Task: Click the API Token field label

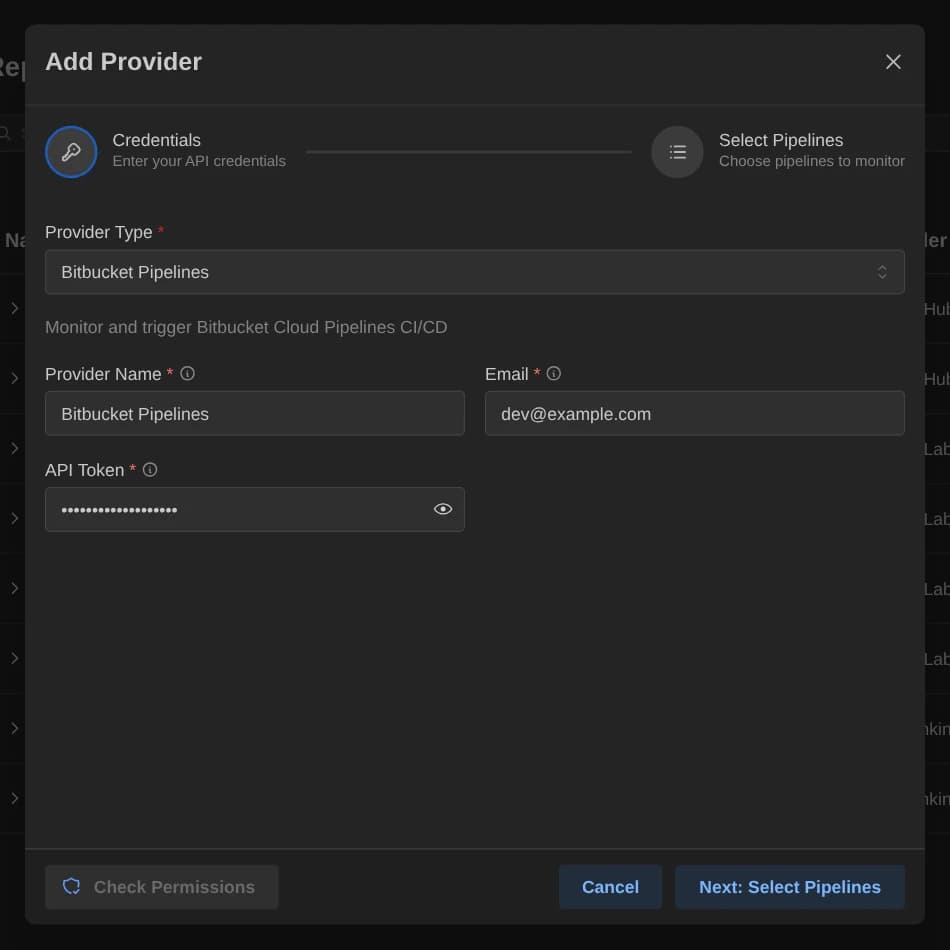Action: 84,470
